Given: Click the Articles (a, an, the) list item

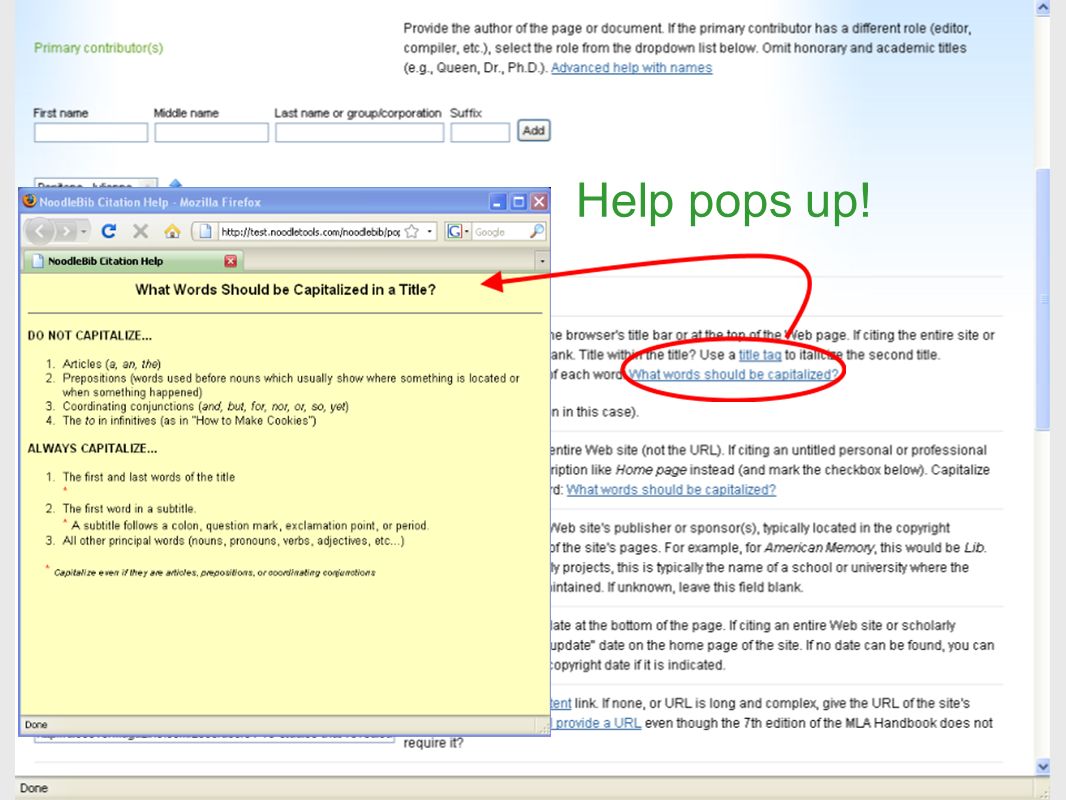Looking at the screenshot, I should [111, 364].
